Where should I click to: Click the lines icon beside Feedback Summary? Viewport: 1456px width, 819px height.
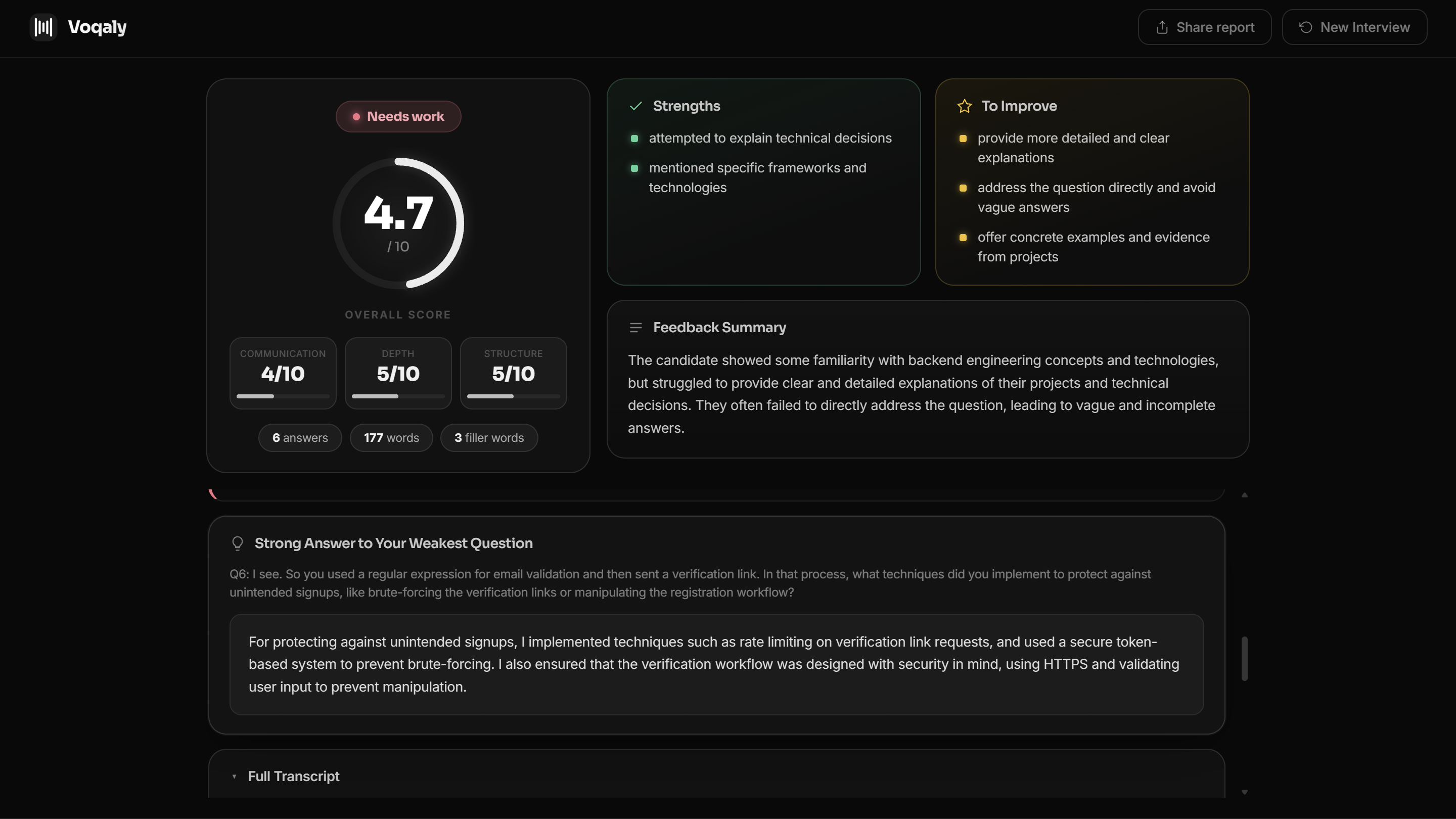636,327
